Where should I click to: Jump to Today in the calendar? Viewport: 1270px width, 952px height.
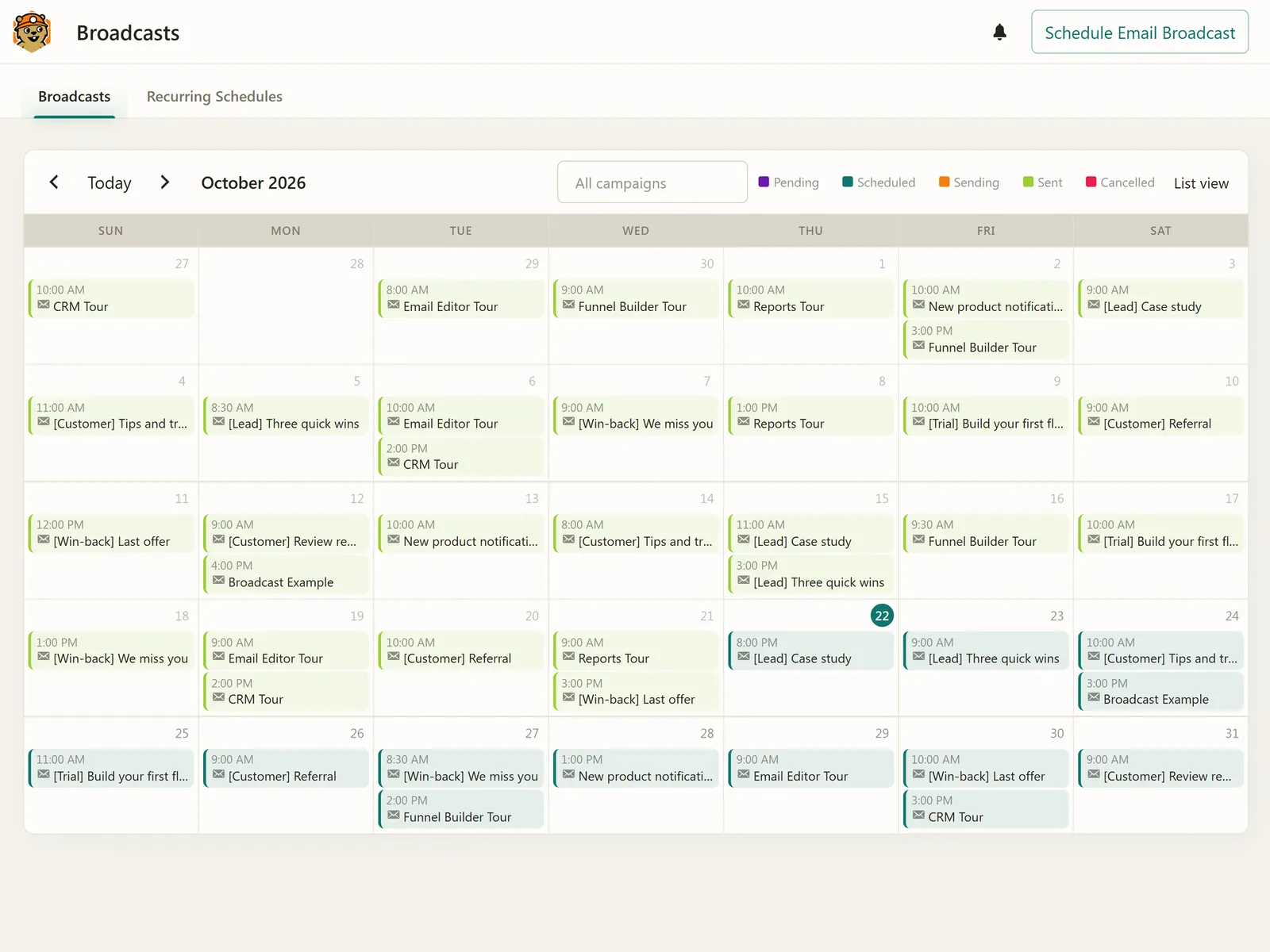pos(110,182)
